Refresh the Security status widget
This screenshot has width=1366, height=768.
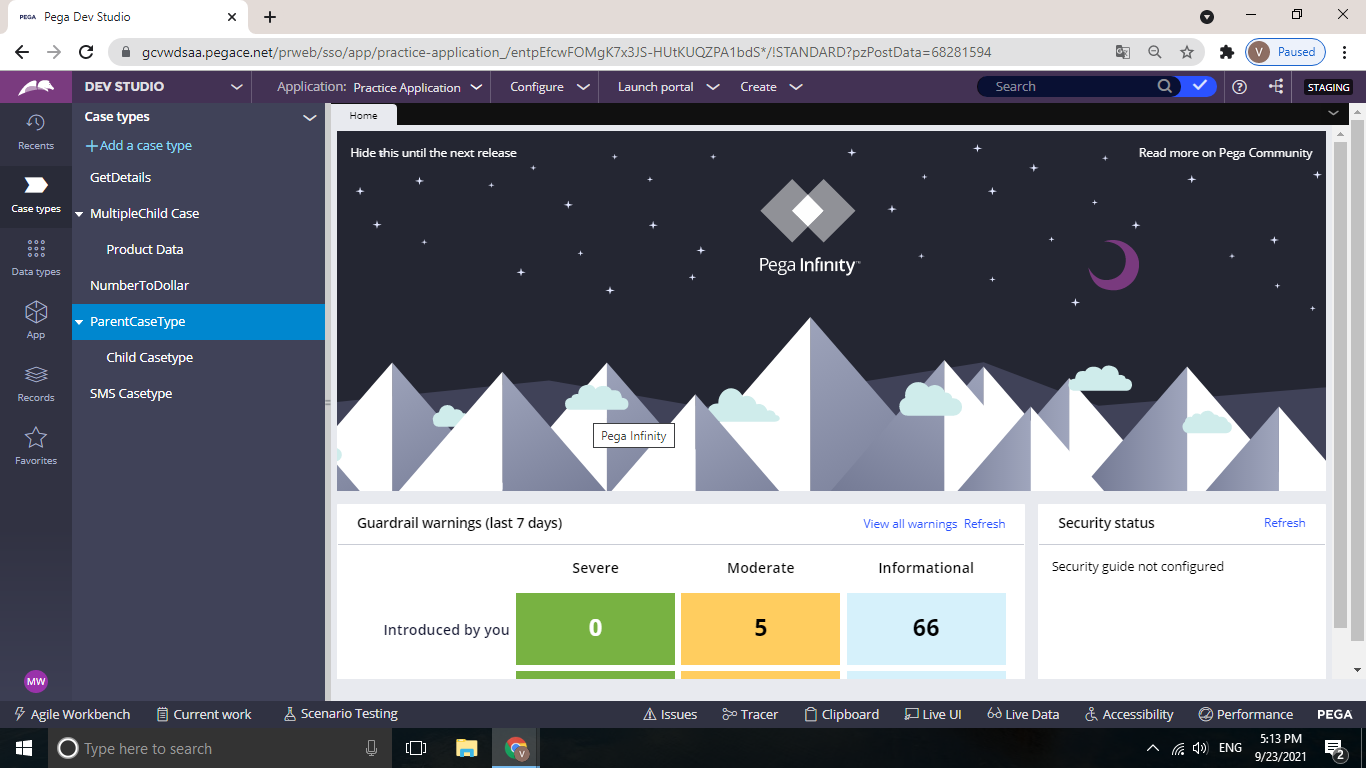coord(1284,522)
